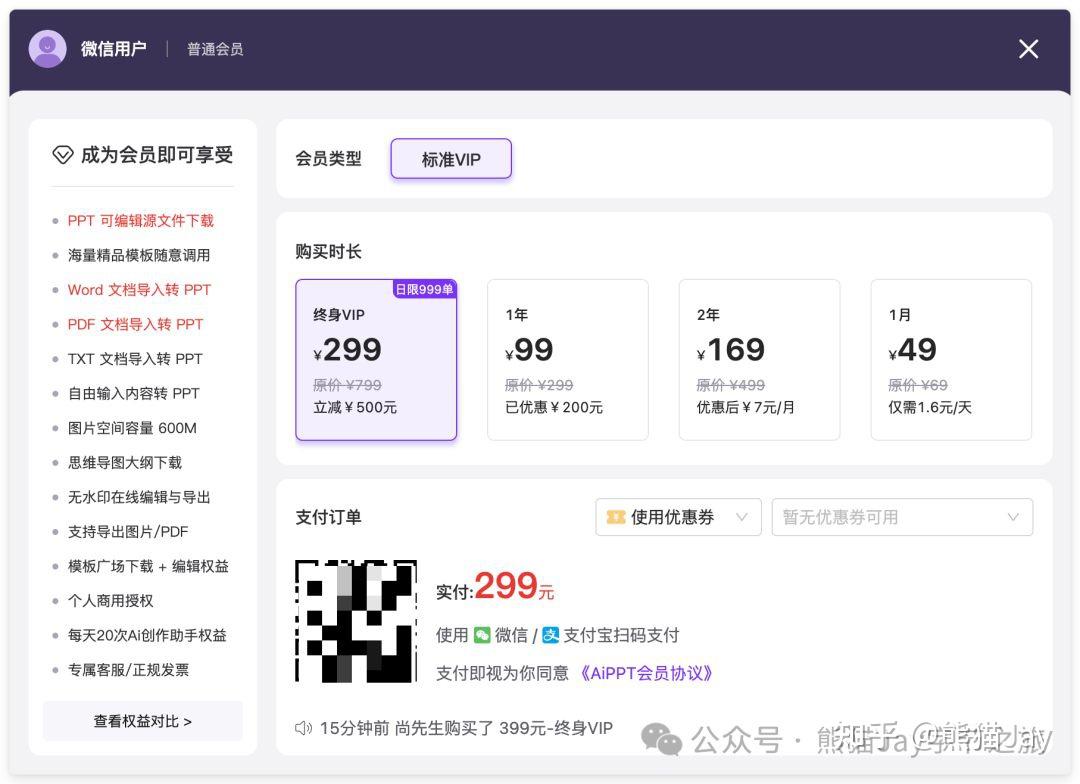Click 'PDF 文档导入转 PPT' benefit
Viewport: 1080px width, 784px height.
(x=135, y=324)
